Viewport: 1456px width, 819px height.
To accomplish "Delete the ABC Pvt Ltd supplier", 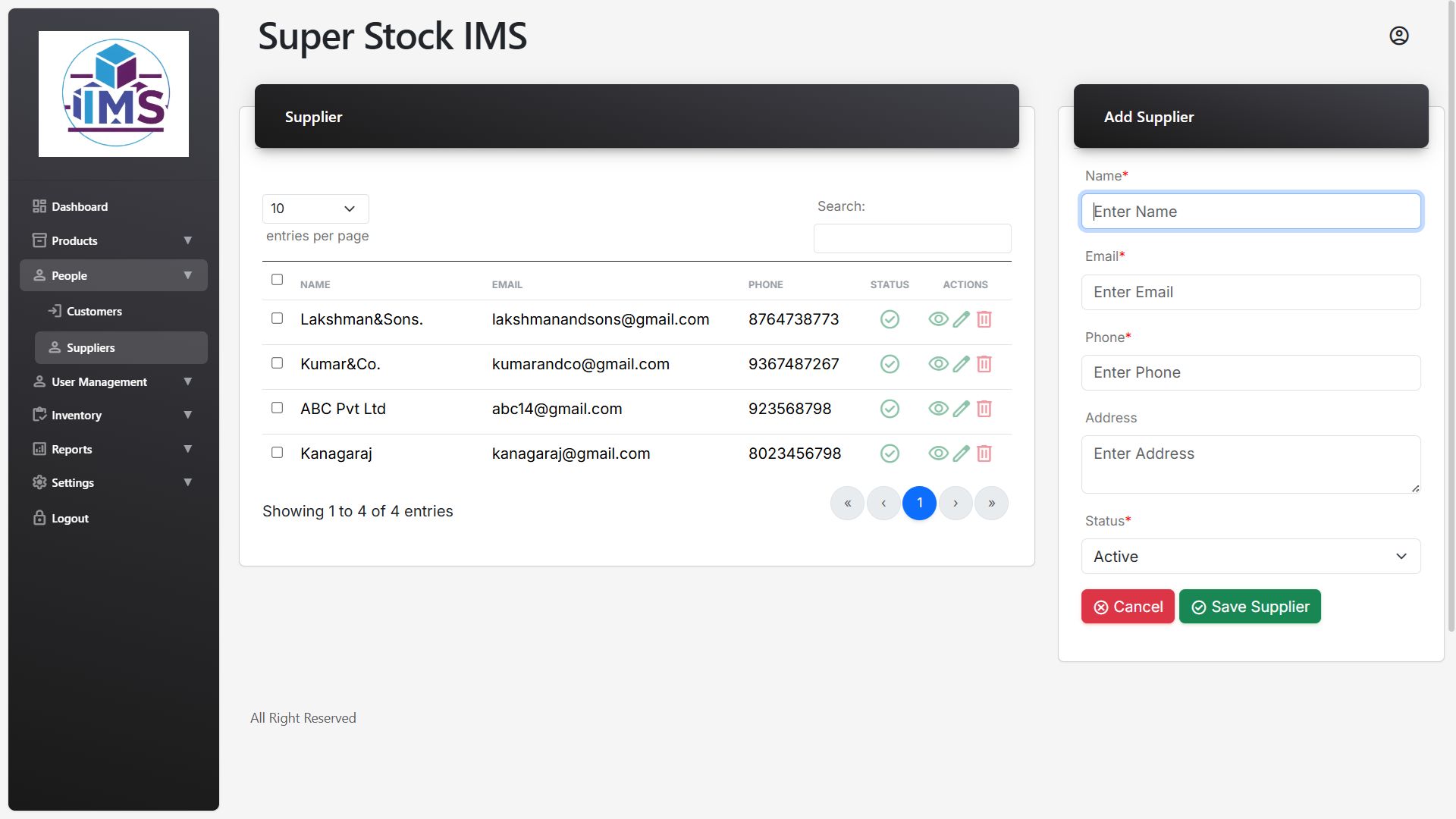I will pyautogui.click(x=984, y=409).
